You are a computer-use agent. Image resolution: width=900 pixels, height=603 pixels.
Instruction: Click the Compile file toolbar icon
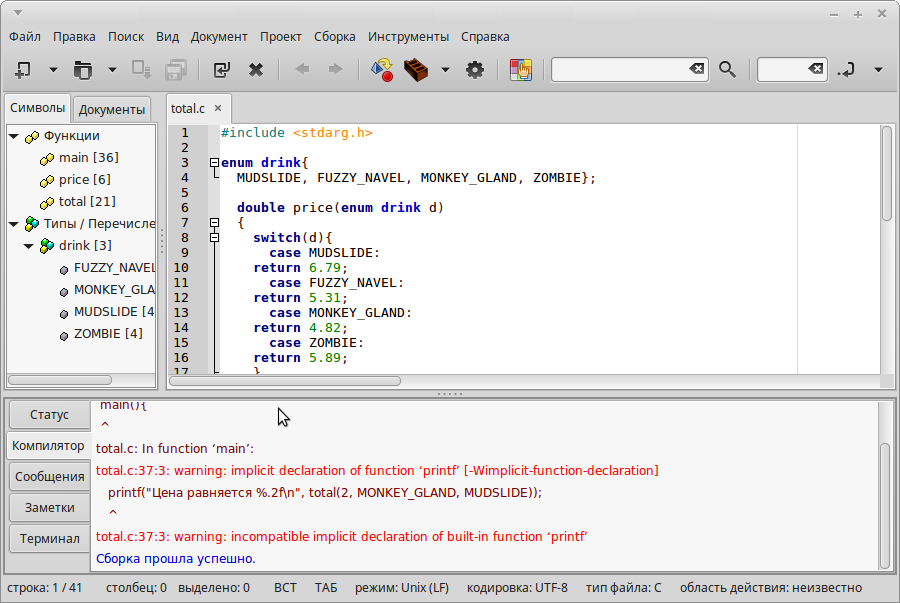[382, 70]
